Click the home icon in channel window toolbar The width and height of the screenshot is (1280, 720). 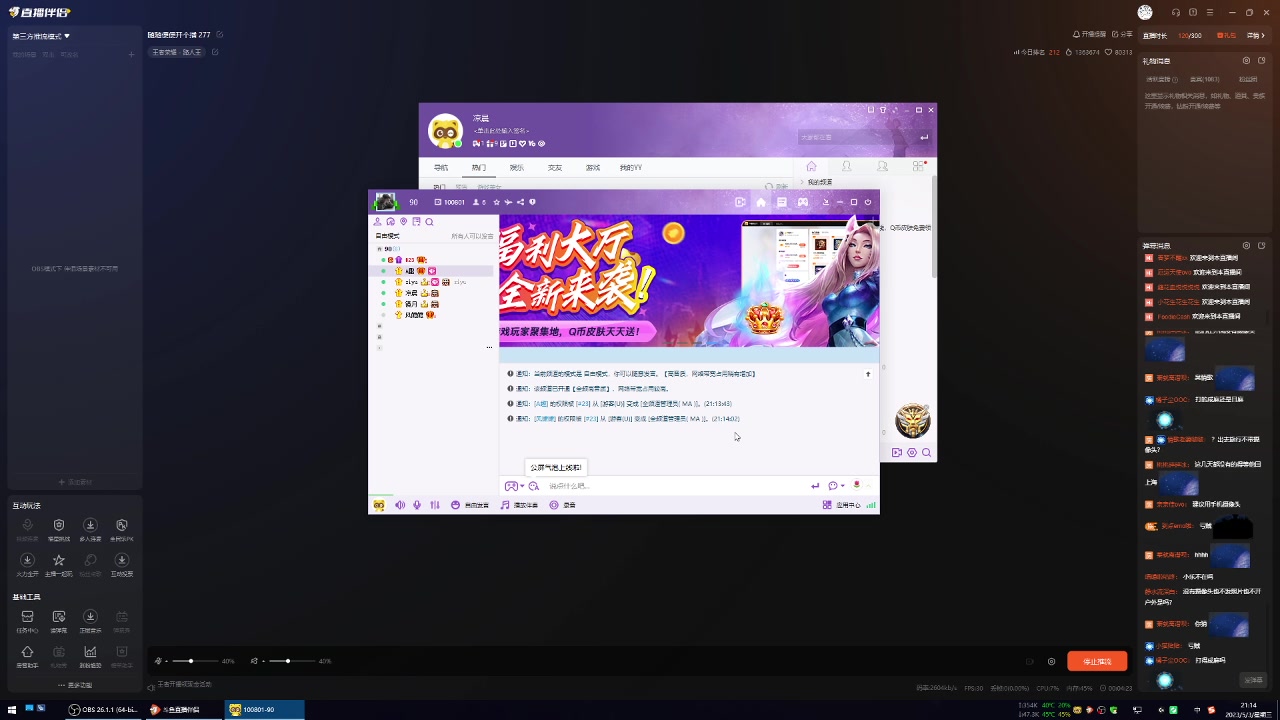coord(761,202)
